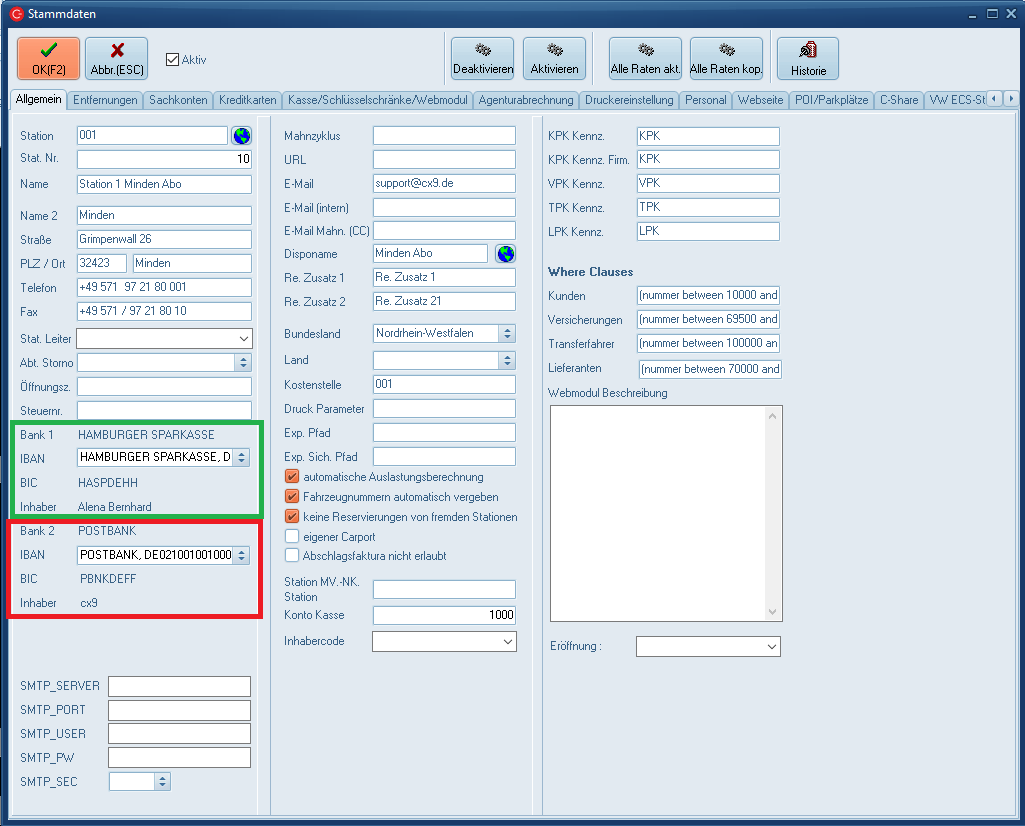This screenshot has height=826, width=1025.
Task: Click the globe icon beside Disponame field
Action: pos(505,254)
